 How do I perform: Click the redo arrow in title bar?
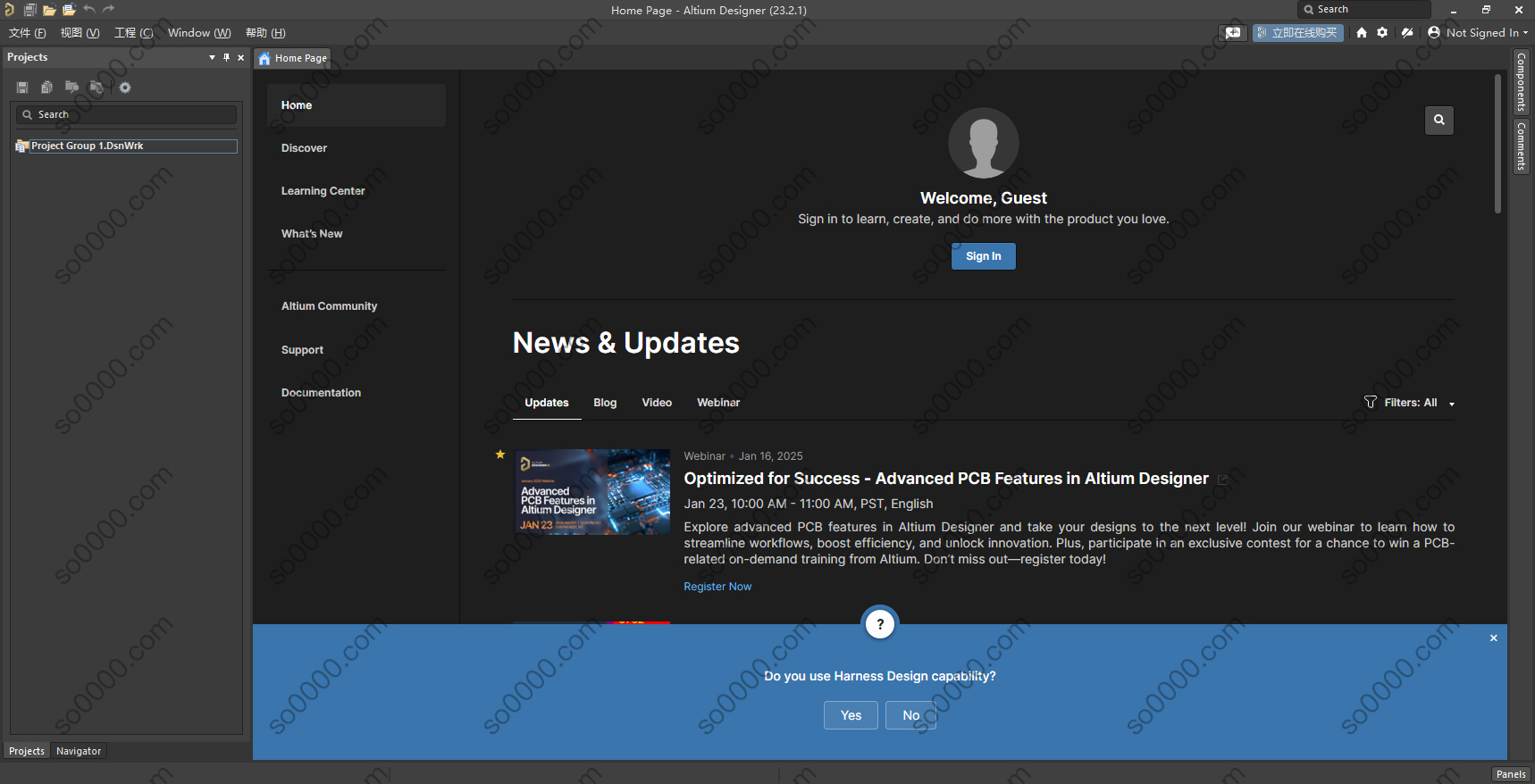(108, 9)
